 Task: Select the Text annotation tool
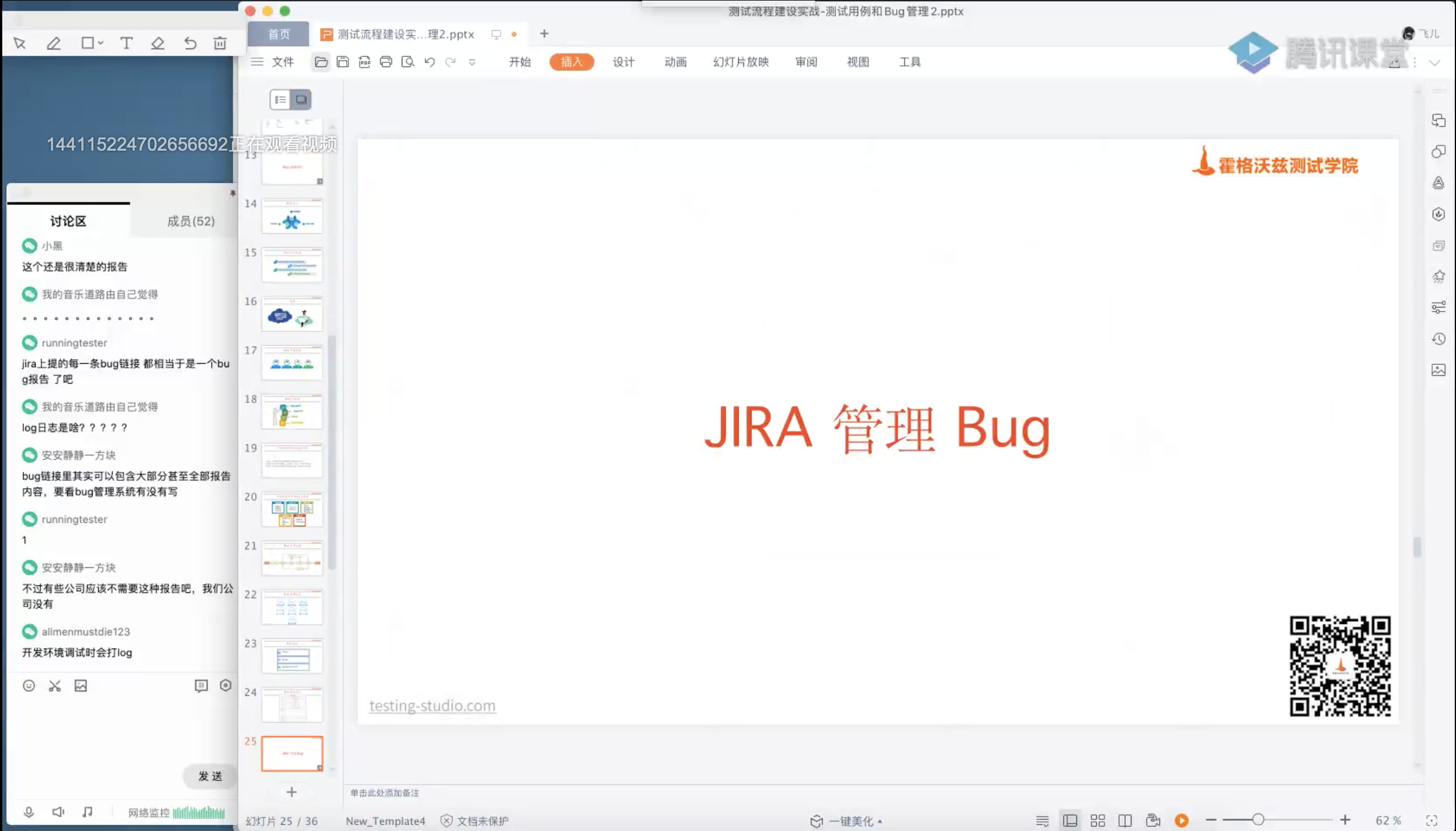click(x=126, y=43)
